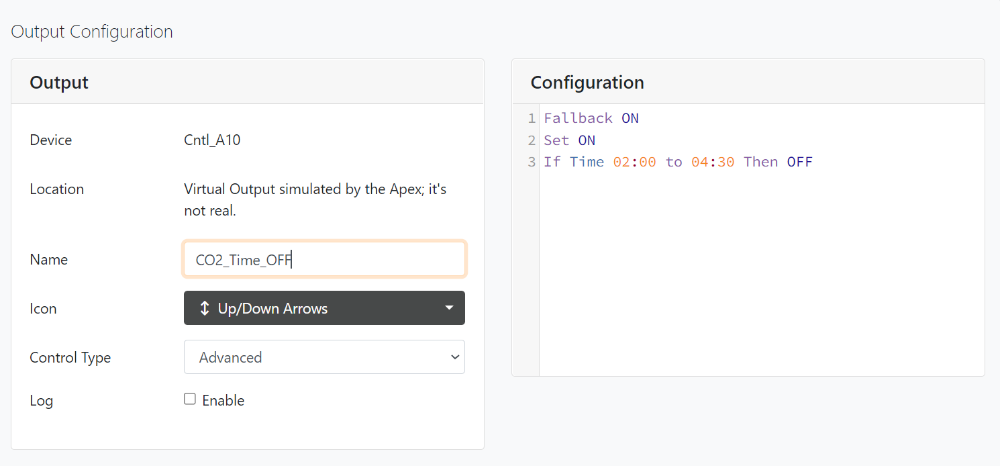Open the Control Type select box
The image size is (1000, 466).
pos(324,357)
